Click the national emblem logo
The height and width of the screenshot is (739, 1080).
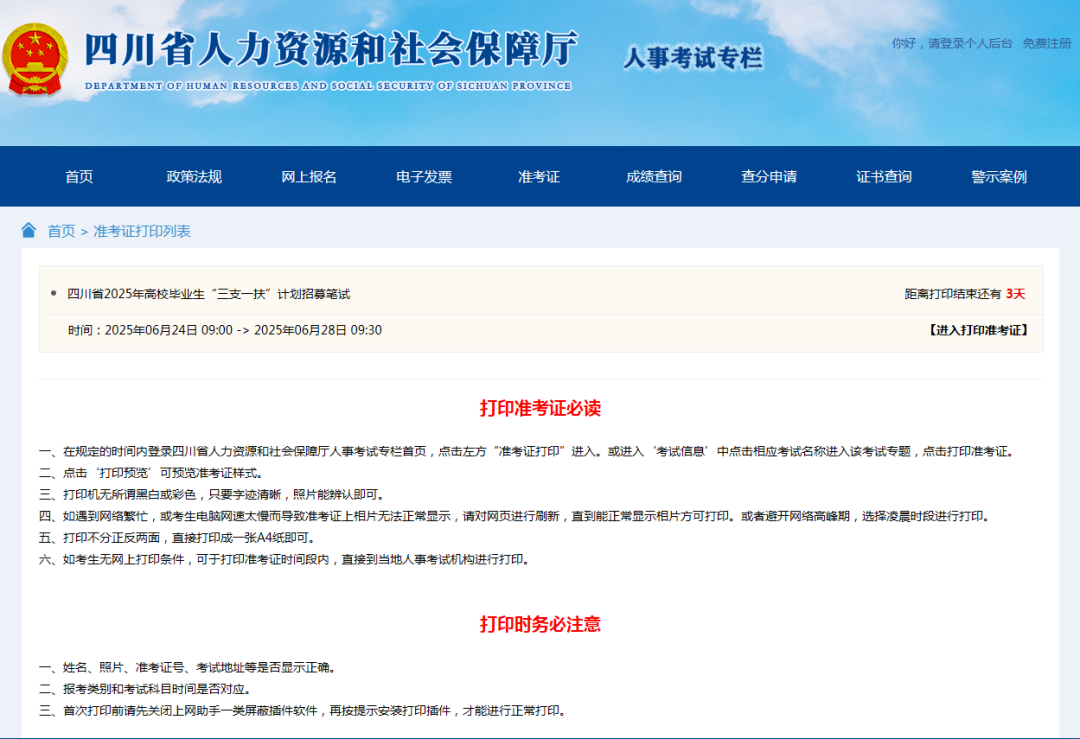tap(36, 59)
